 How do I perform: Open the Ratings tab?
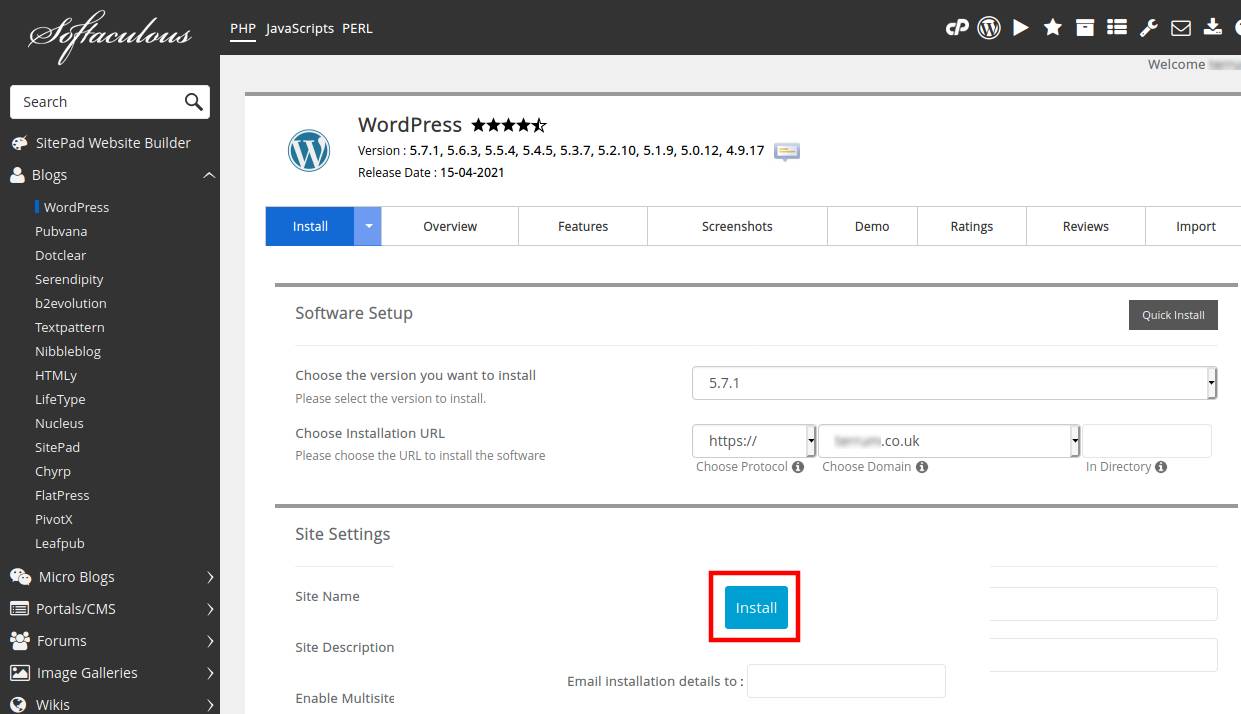coord(972,226)
